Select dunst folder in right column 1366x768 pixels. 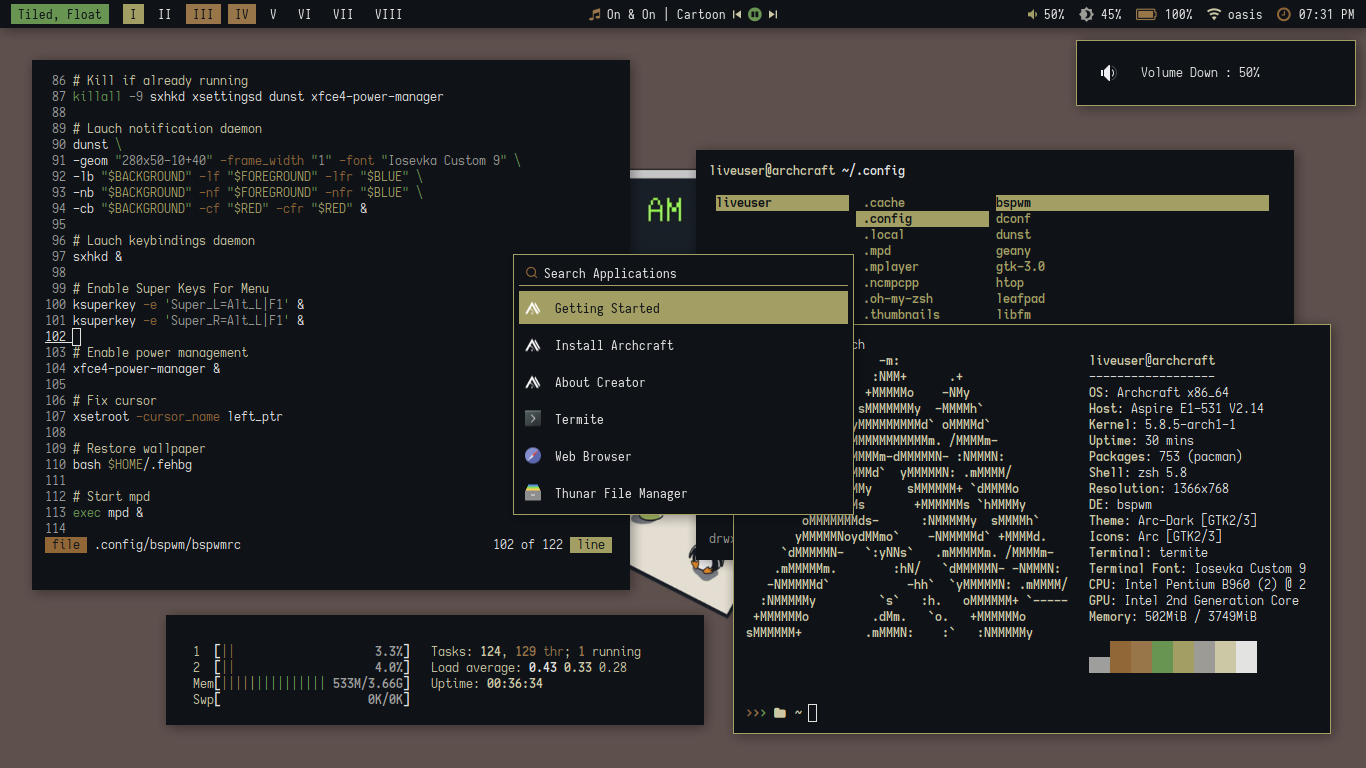pyautogui.click(x=1013, y=235)
